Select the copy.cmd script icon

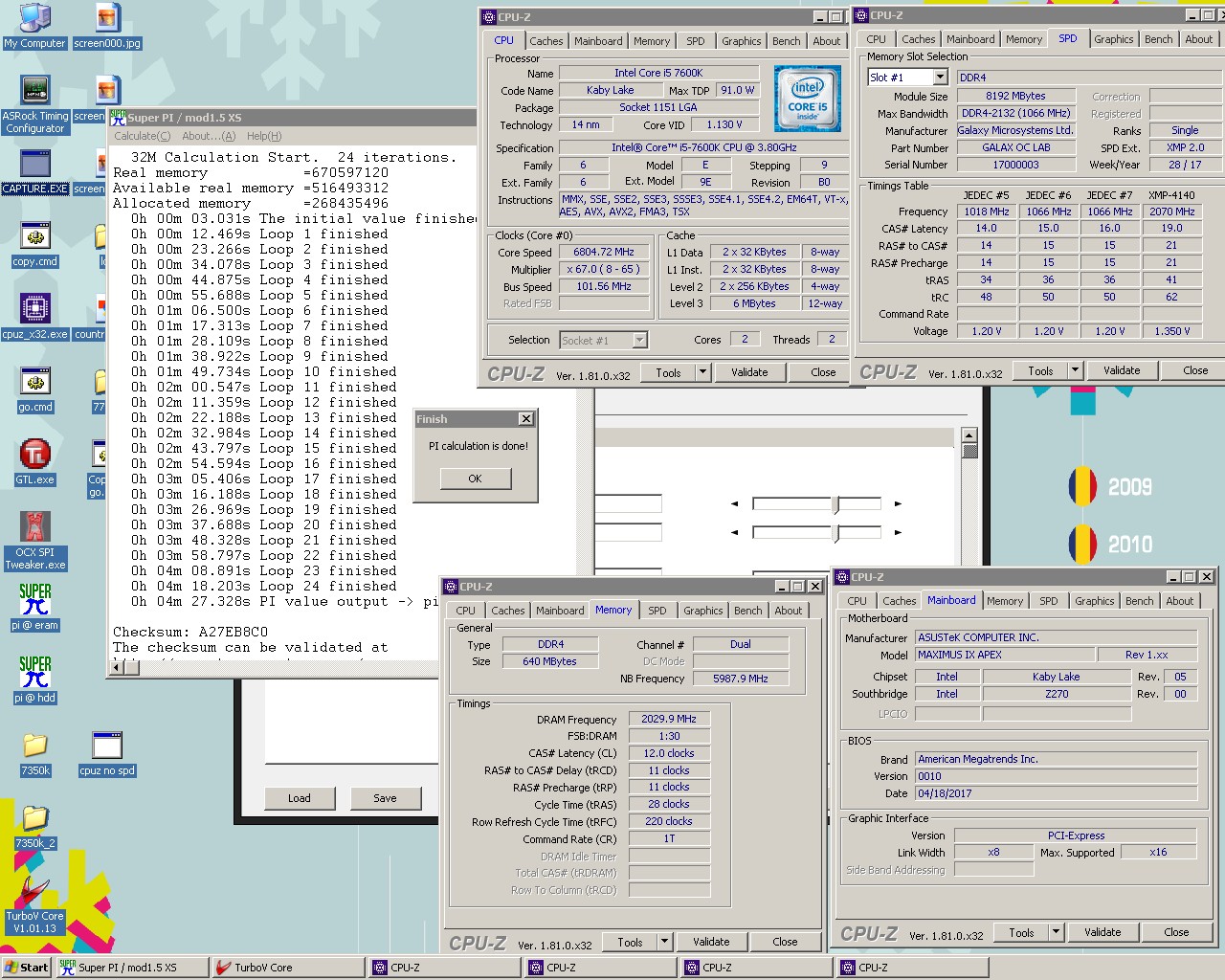click(x=35, y=245)
